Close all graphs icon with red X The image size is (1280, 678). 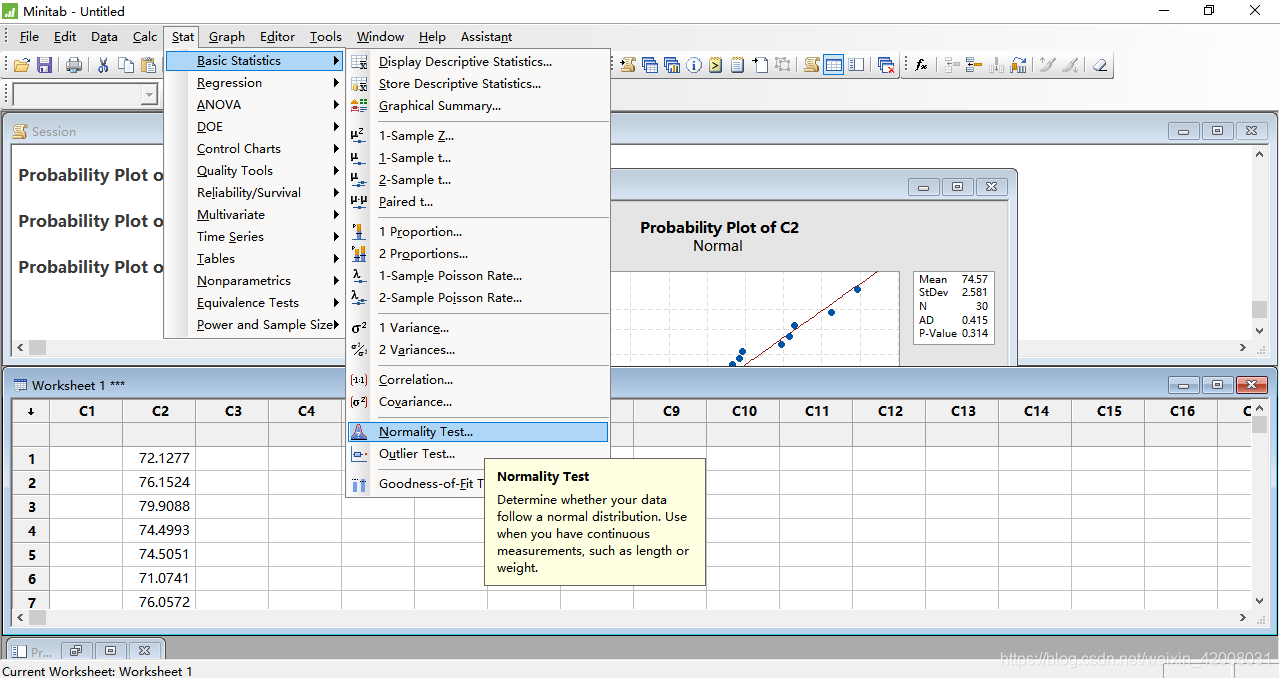coord(886,65)
